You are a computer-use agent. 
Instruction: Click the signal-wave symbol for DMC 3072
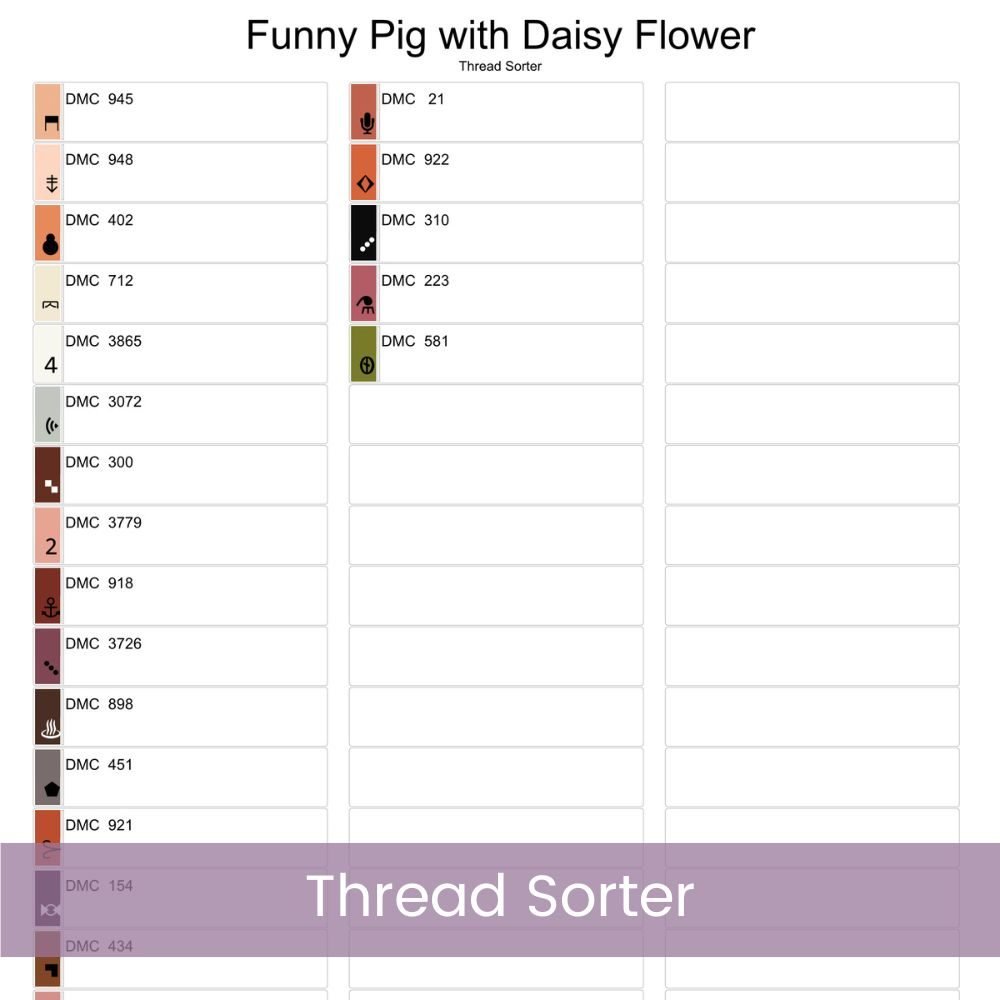[52, 425]
